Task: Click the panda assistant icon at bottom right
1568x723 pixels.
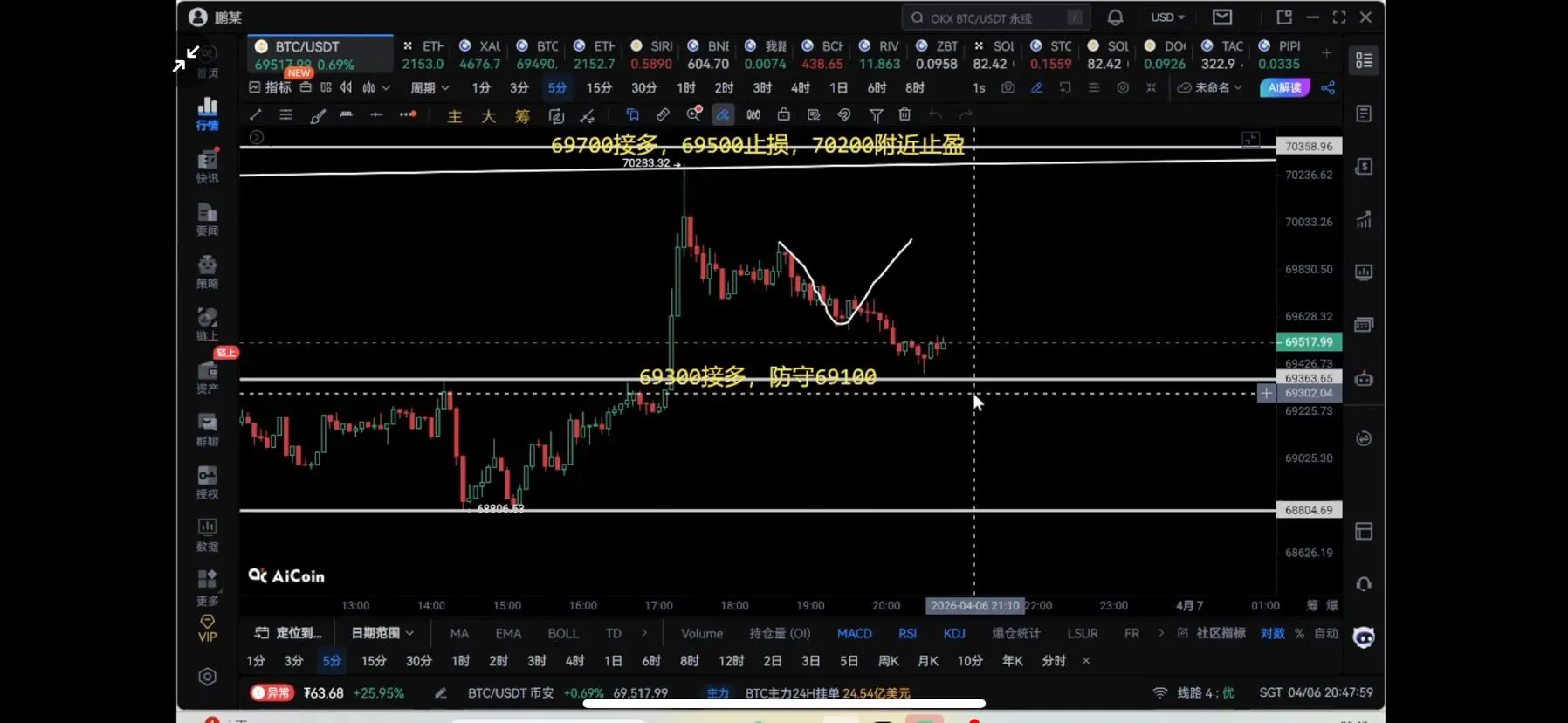Action: click(x=1364, y=637)
